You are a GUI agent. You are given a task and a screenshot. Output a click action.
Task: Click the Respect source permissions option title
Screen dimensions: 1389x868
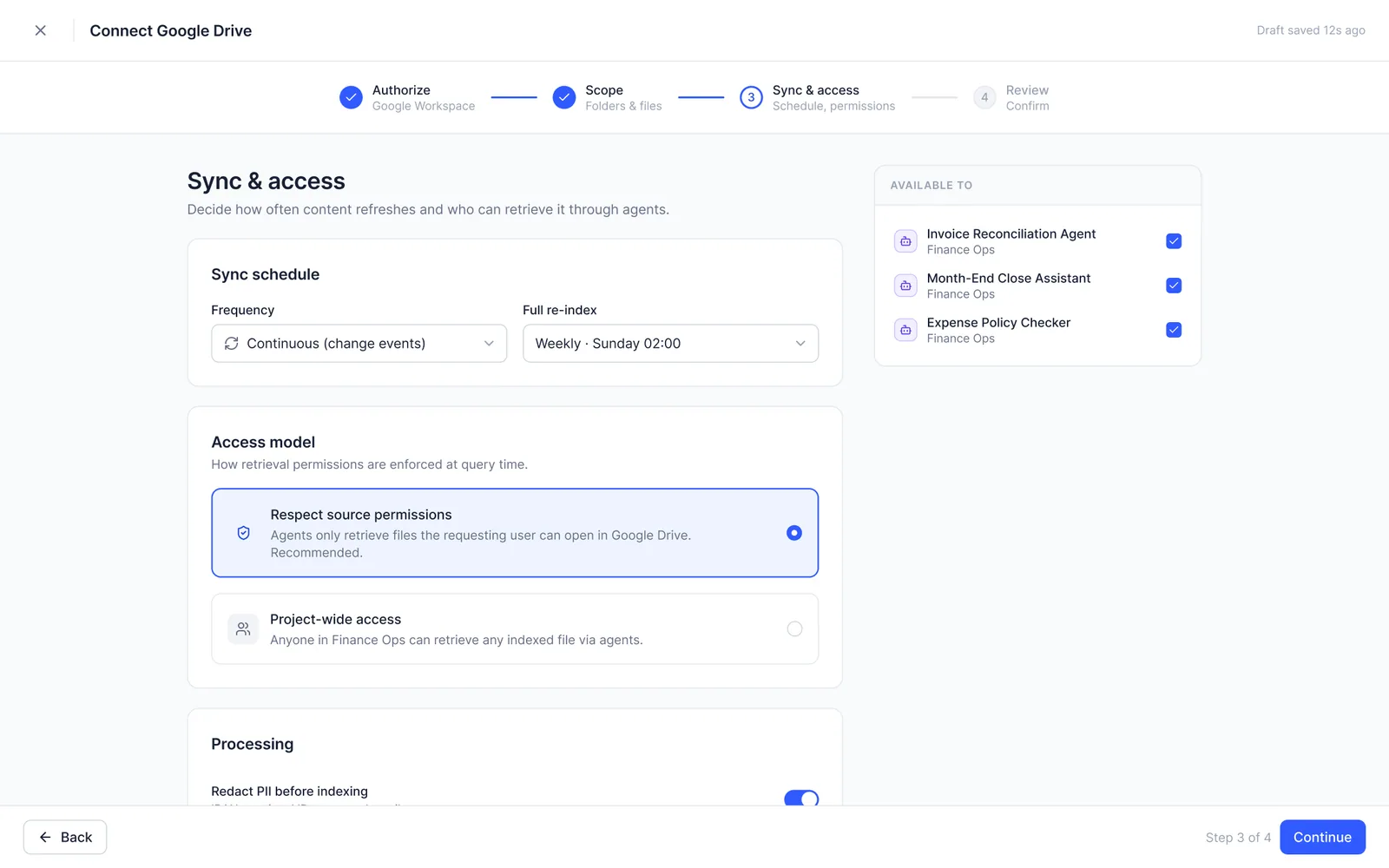click(361, 515)
